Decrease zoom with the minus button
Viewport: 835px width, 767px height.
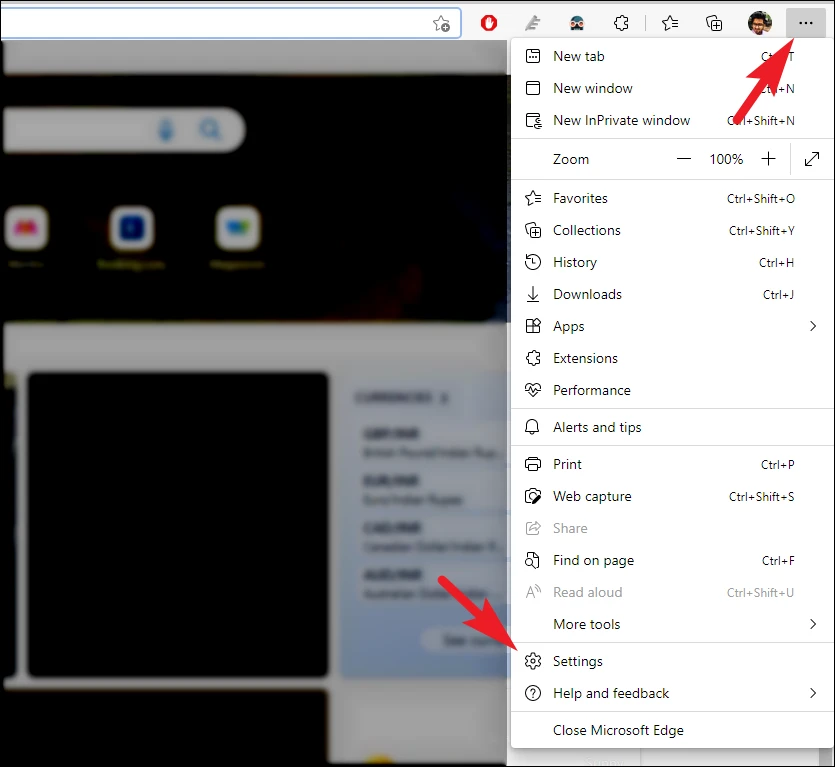pyautogui.click(x=684, y=159)
